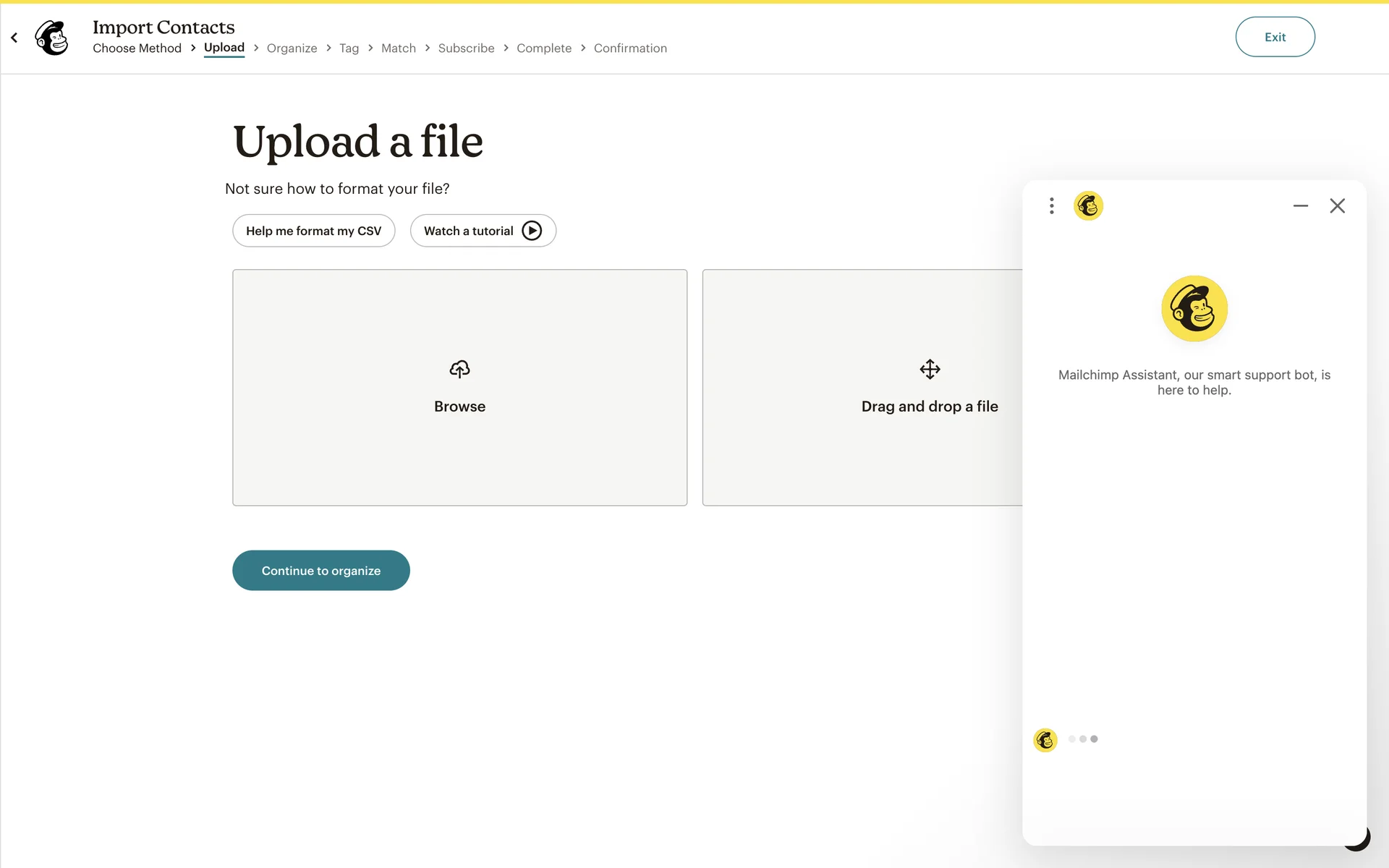This screenshot has width=1389, height=868.
Task: Click Help me format my CSV
Action: (x=313, y=231)
